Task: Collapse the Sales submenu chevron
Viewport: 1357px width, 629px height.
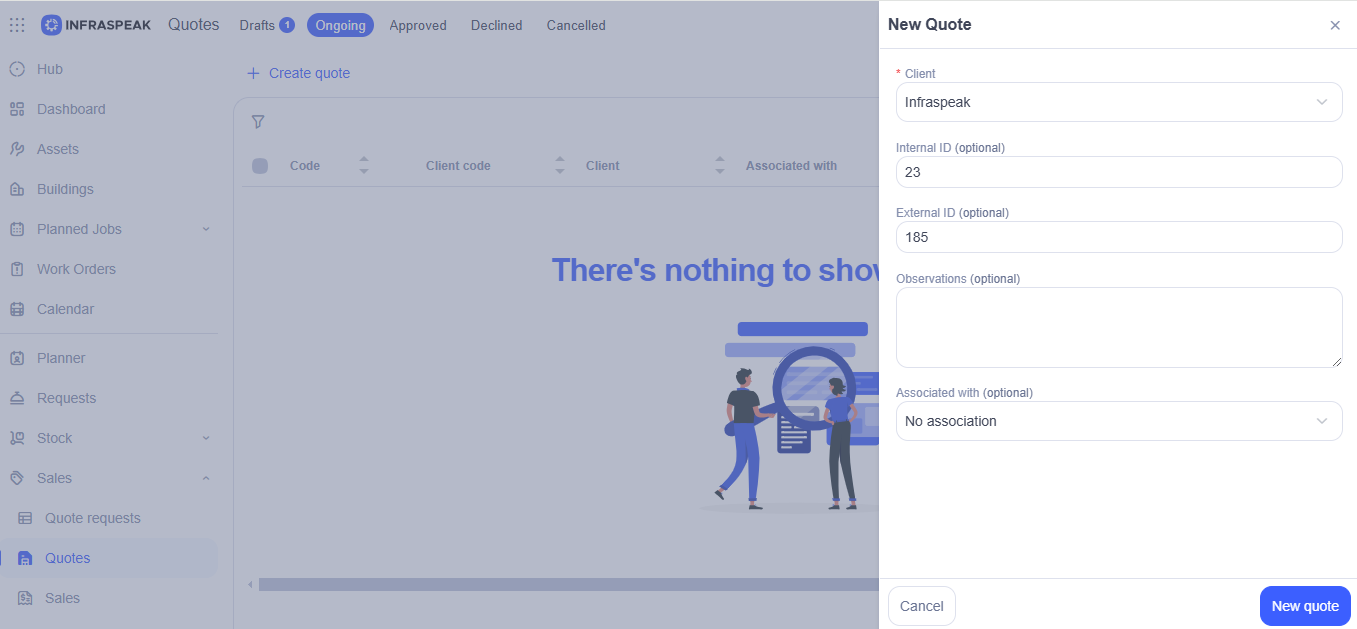Action: 206,478
